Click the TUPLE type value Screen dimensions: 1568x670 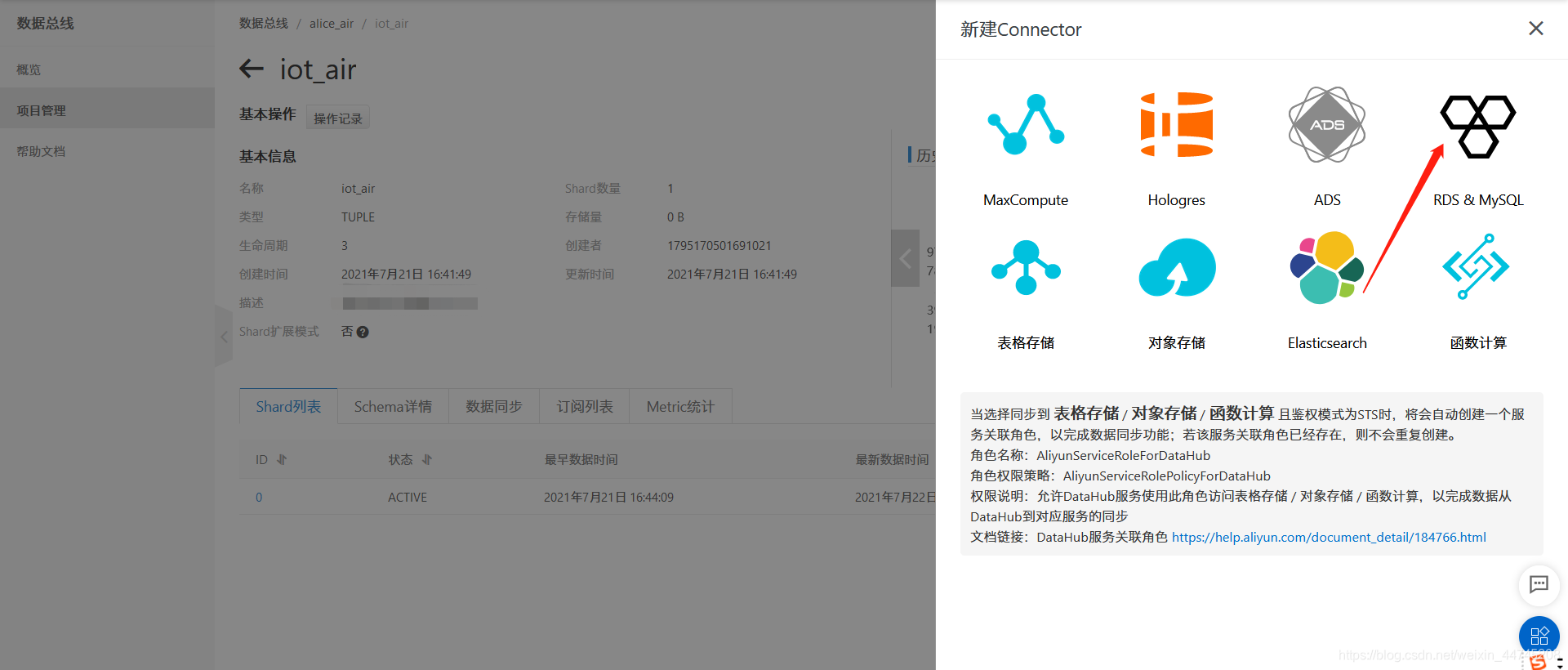click(x=358, y=217)
